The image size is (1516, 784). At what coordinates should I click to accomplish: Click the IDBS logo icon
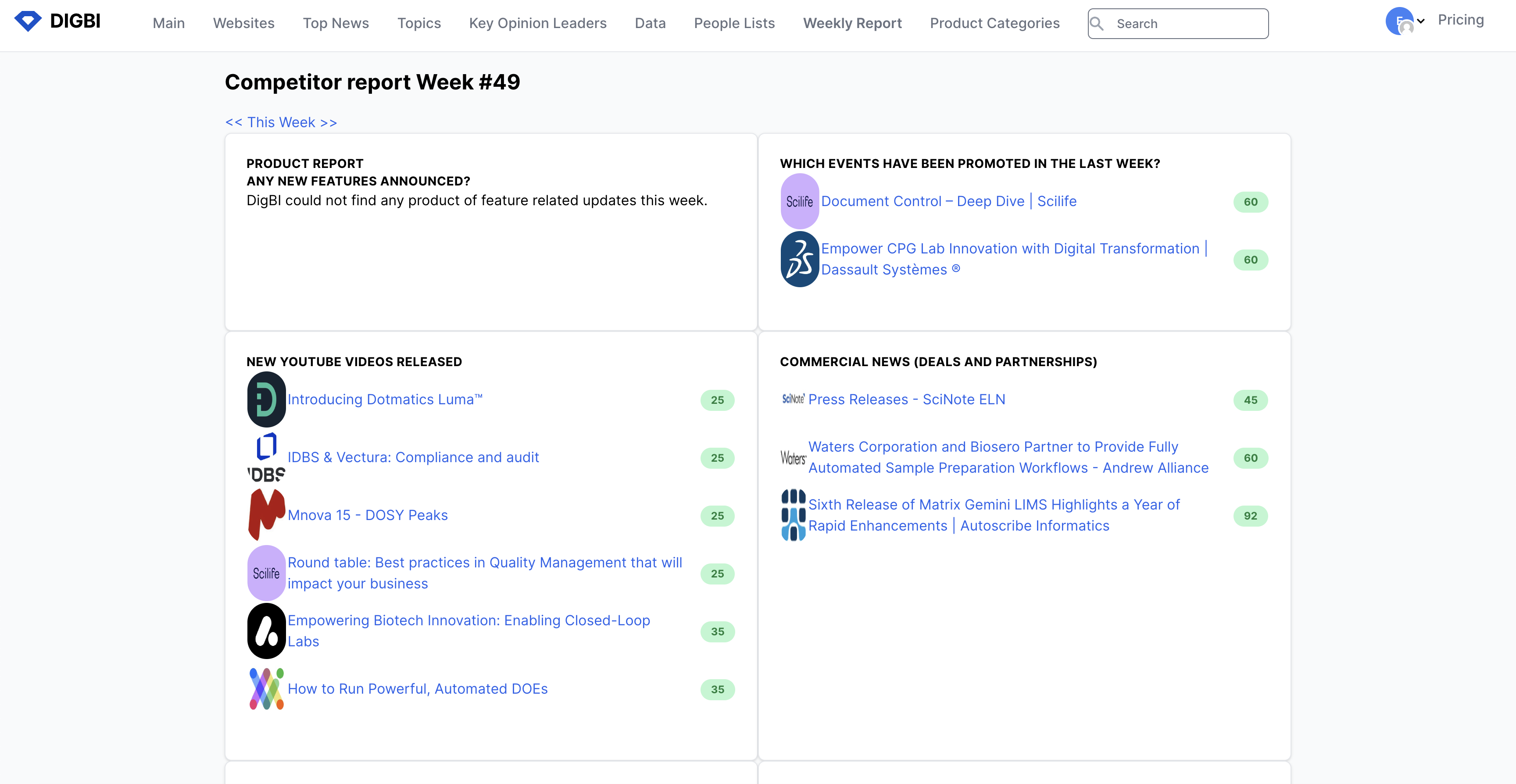(x=267, y=458)
